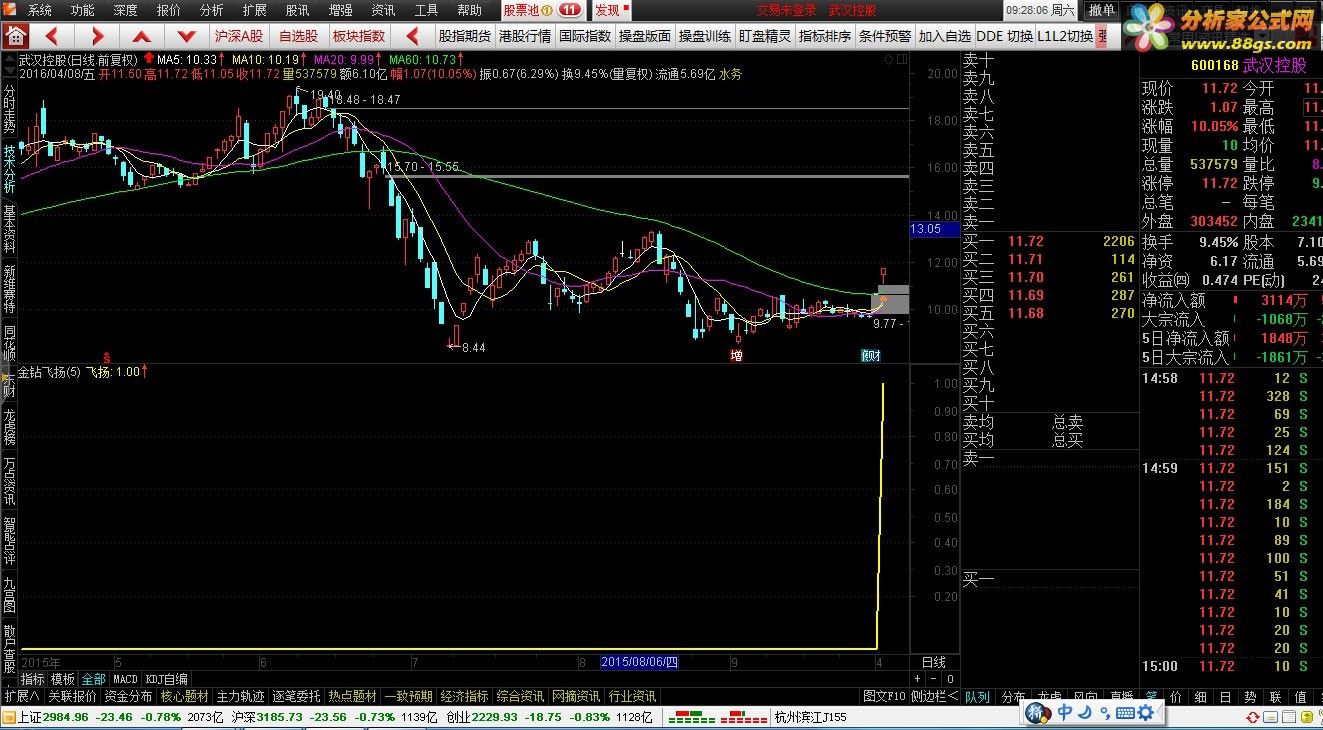Select the KDJ自编 indicator tab
This screenshot has width=1323, height=730.
(x=166, y=679)
